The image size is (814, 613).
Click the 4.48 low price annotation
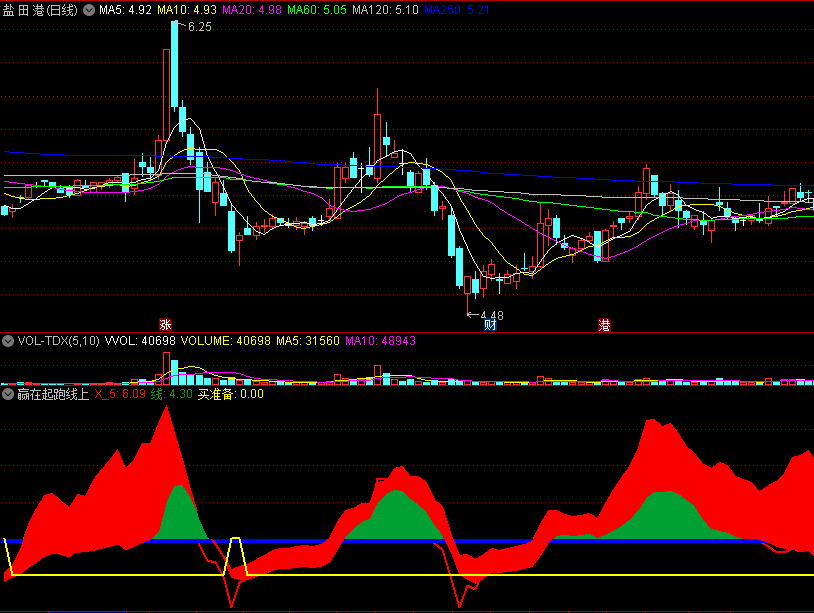(492, 315)
